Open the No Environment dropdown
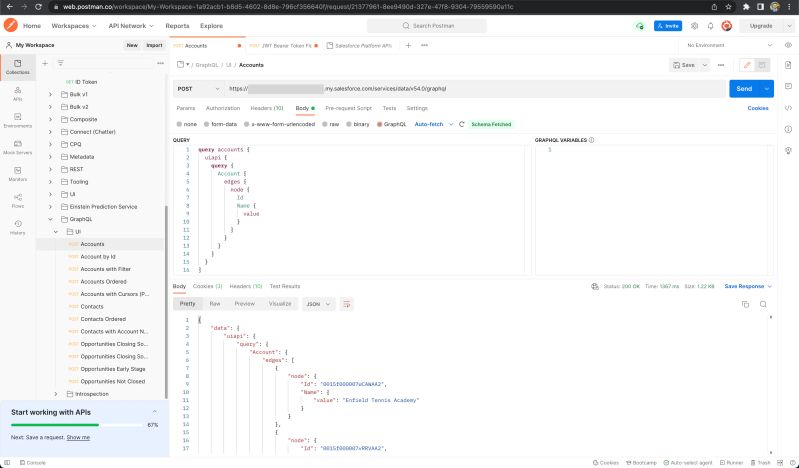This screenshot has width=799, height=468. point(729,45)
